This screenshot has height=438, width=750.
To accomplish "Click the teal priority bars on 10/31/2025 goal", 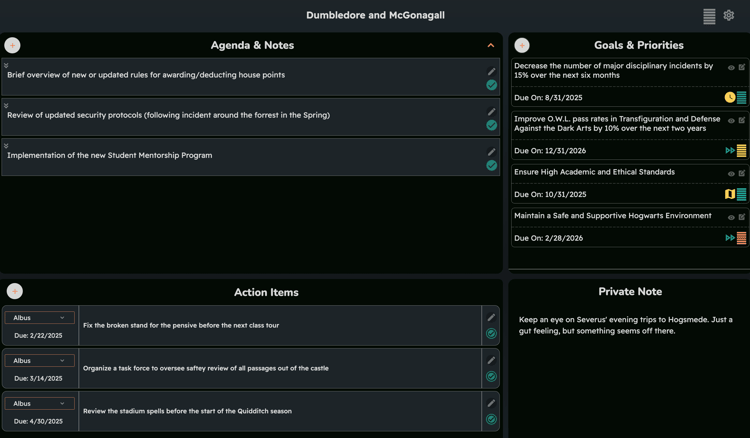I will tap(741, 194).
